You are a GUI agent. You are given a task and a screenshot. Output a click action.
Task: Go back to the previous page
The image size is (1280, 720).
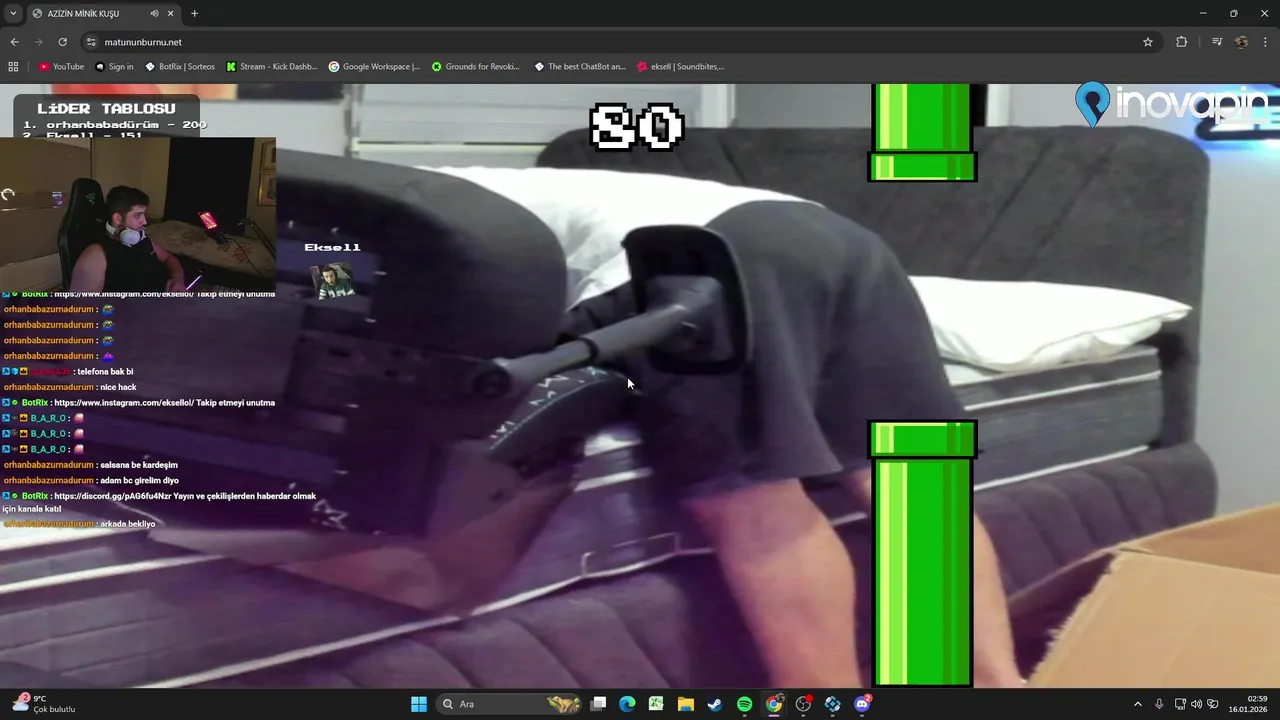tap(14, 42)
